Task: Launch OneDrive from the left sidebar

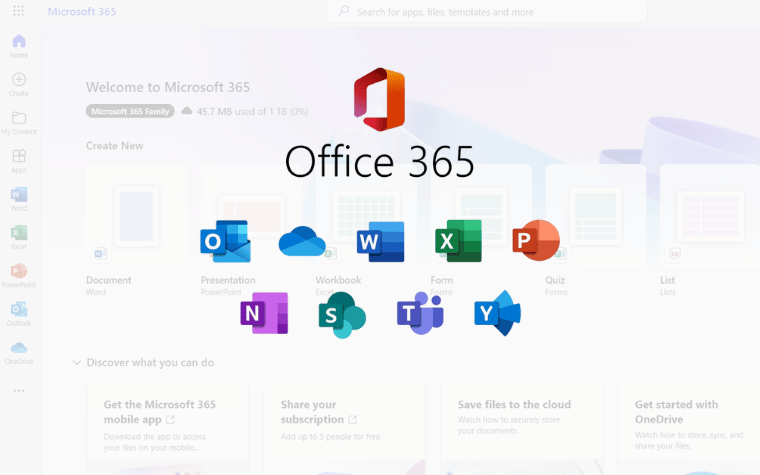Action: pos(19,352)
